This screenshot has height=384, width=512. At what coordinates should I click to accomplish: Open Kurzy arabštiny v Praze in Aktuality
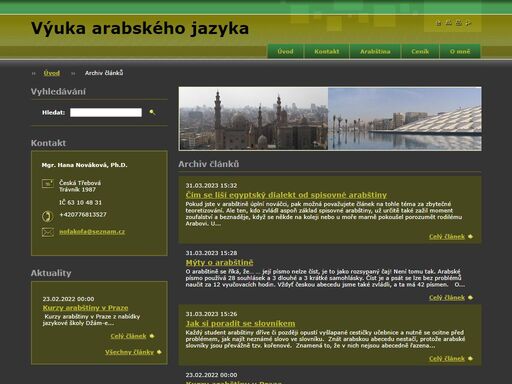[85, 308]
